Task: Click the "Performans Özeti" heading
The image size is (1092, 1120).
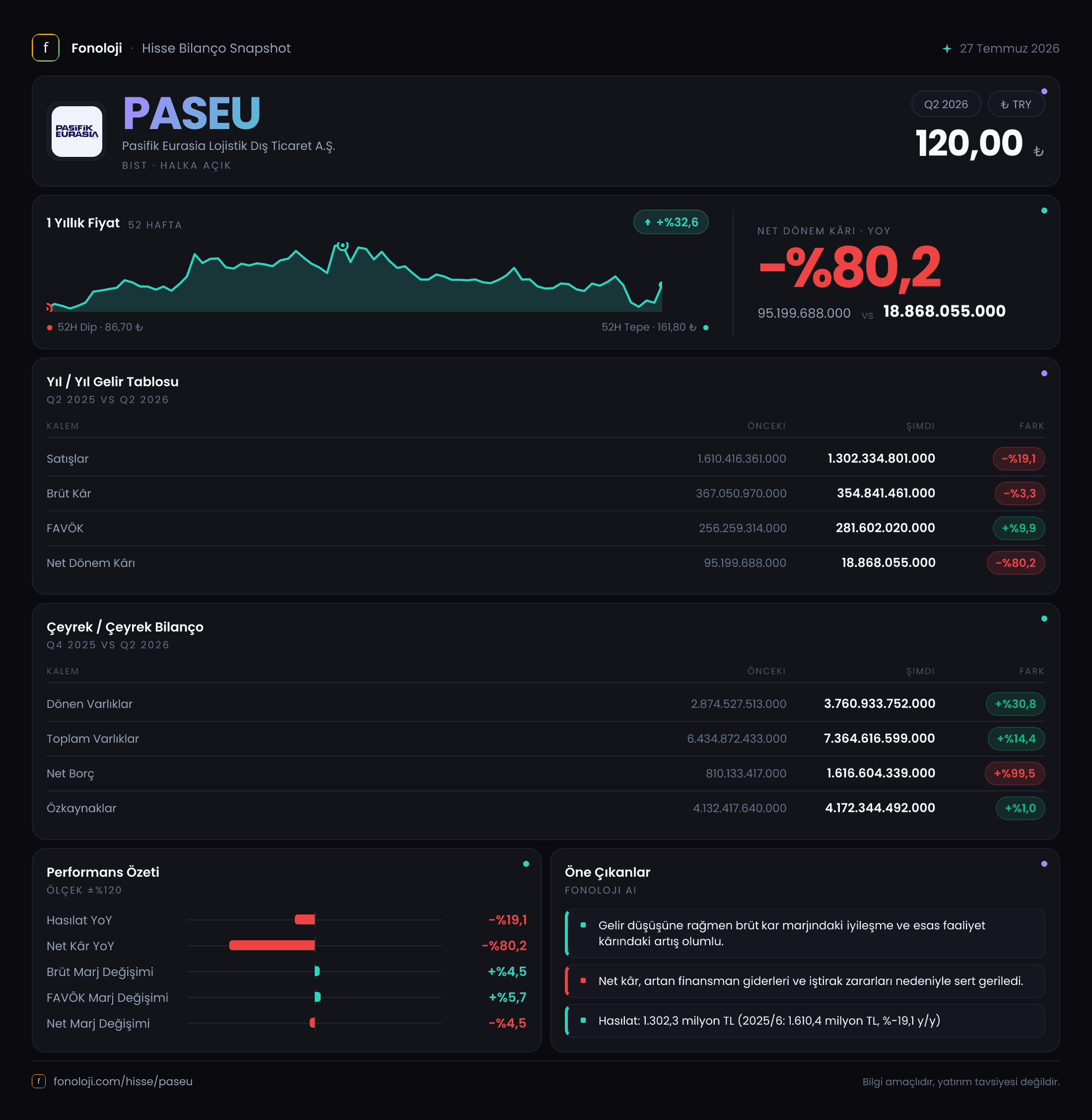Action: tap(103, 872)
